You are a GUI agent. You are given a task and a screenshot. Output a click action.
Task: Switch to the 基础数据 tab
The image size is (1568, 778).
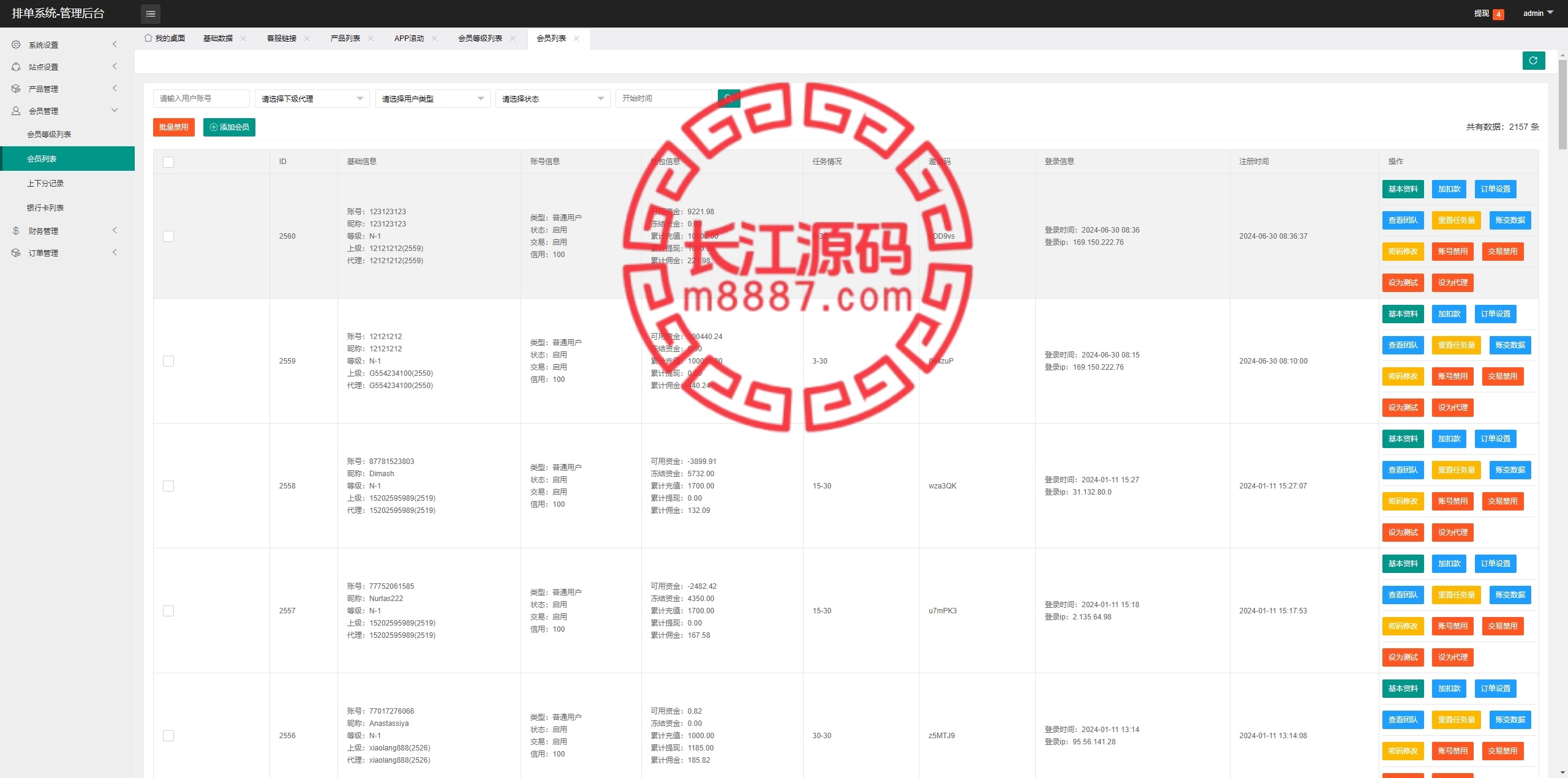coord(218,38)
